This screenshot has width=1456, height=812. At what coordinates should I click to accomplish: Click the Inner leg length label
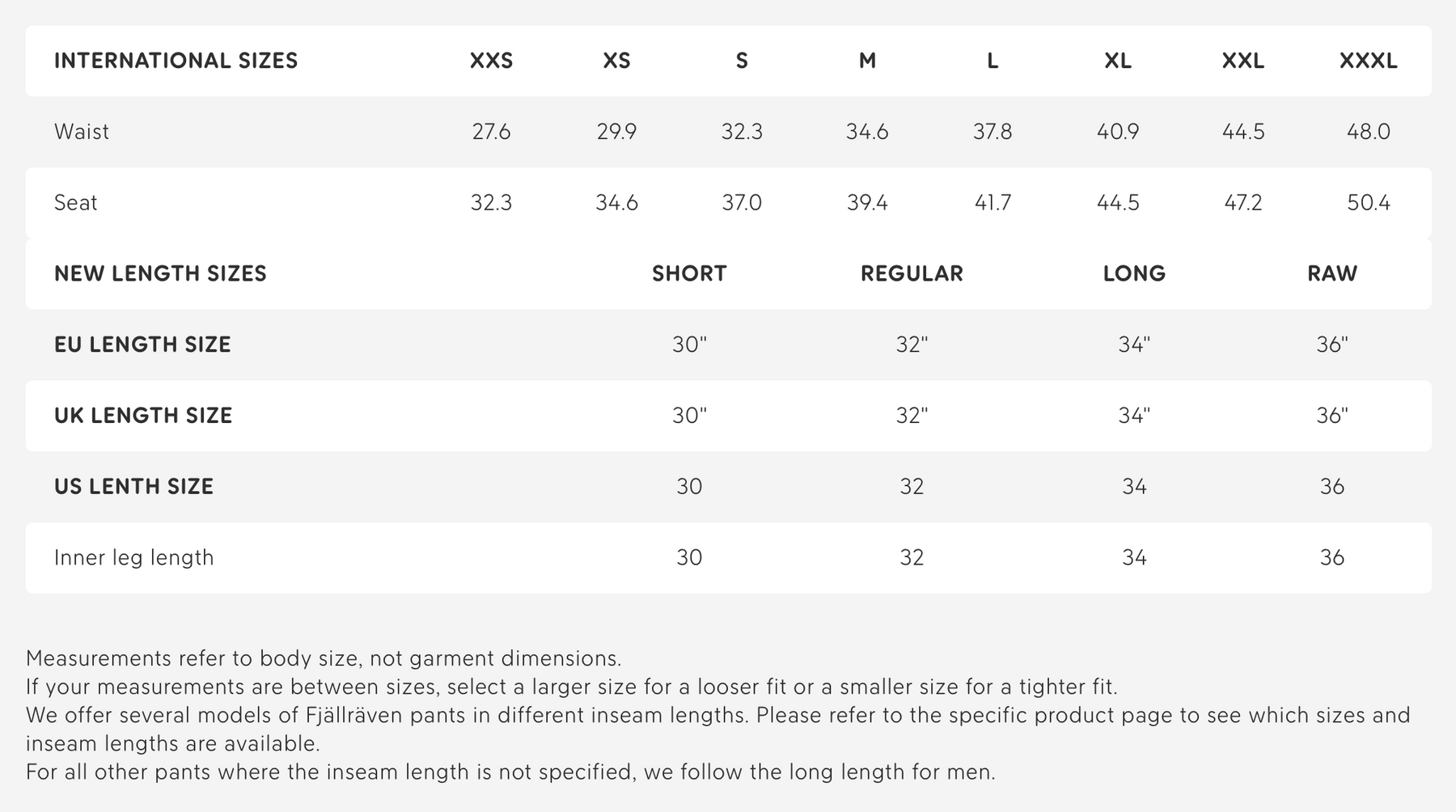(133, 557)
